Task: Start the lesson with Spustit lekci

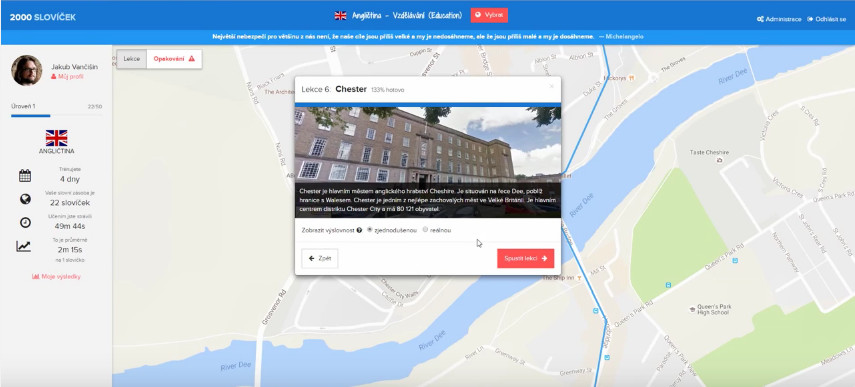Action: point(525,258)
